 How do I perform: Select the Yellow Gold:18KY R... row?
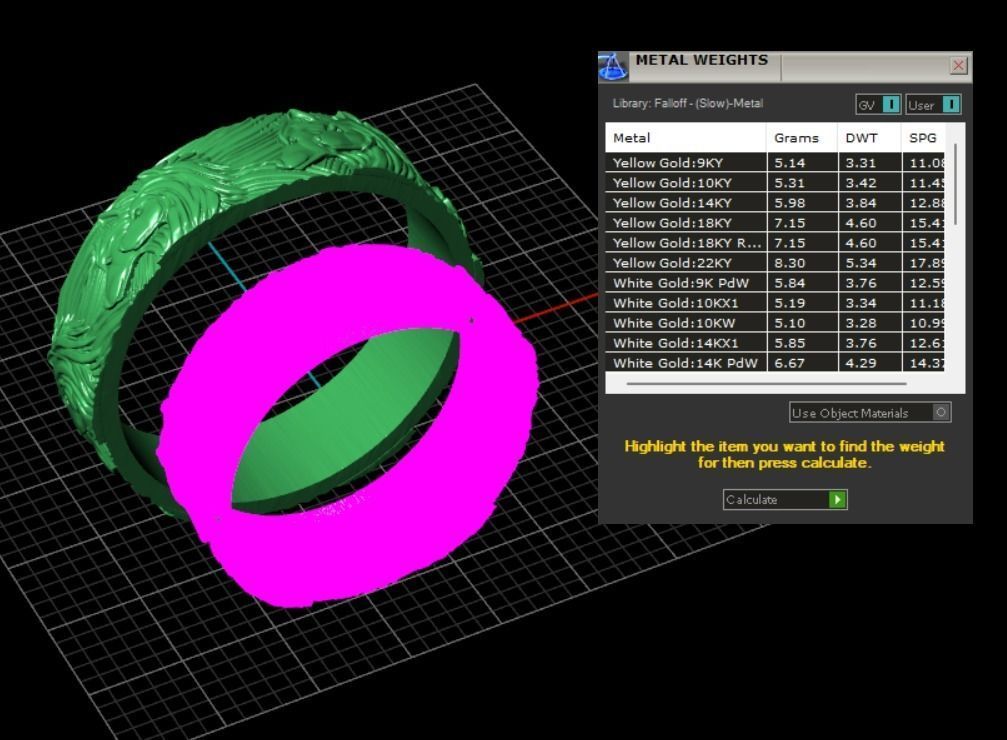775,243
